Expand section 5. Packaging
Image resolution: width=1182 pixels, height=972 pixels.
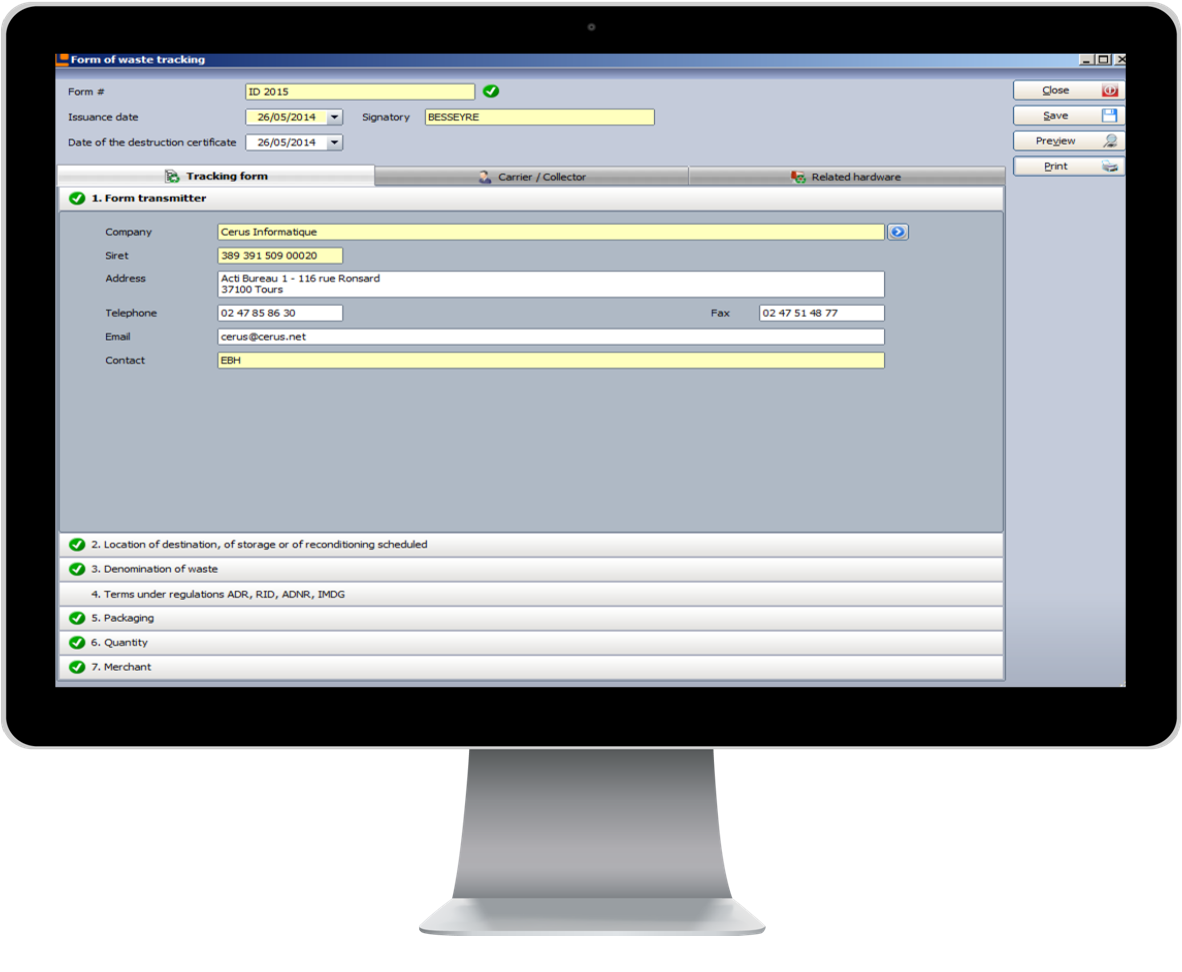[x=531, y=618]
